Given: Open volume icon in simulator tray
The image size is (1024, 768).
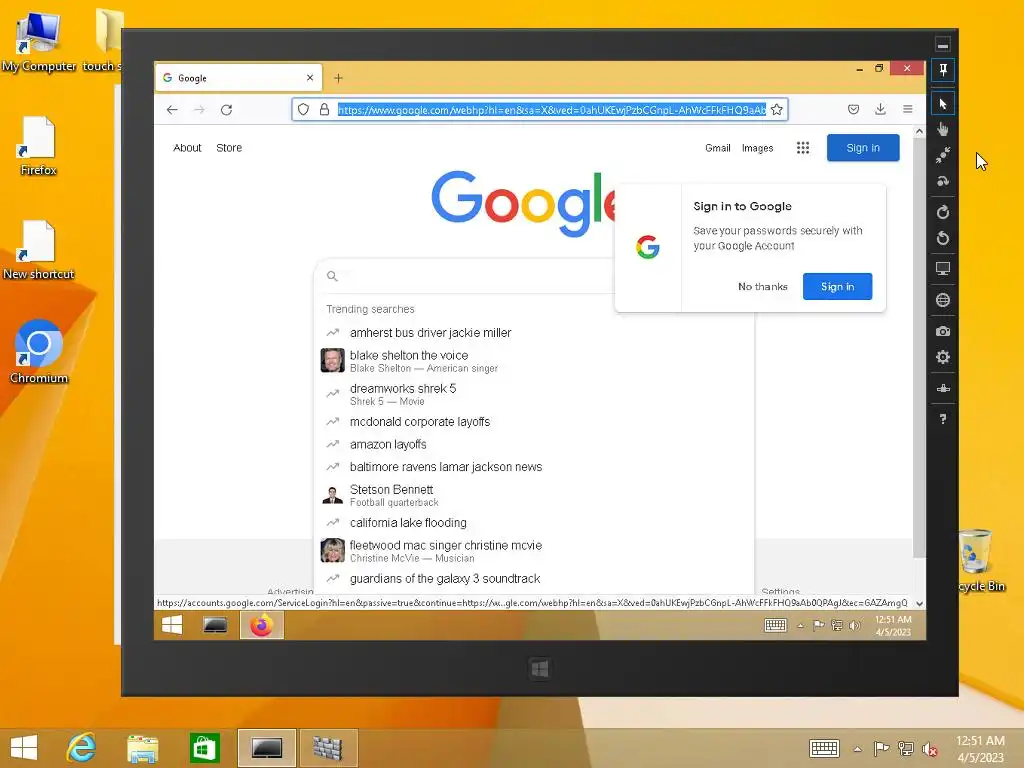Looking at the screenshot, I should 855,626.
